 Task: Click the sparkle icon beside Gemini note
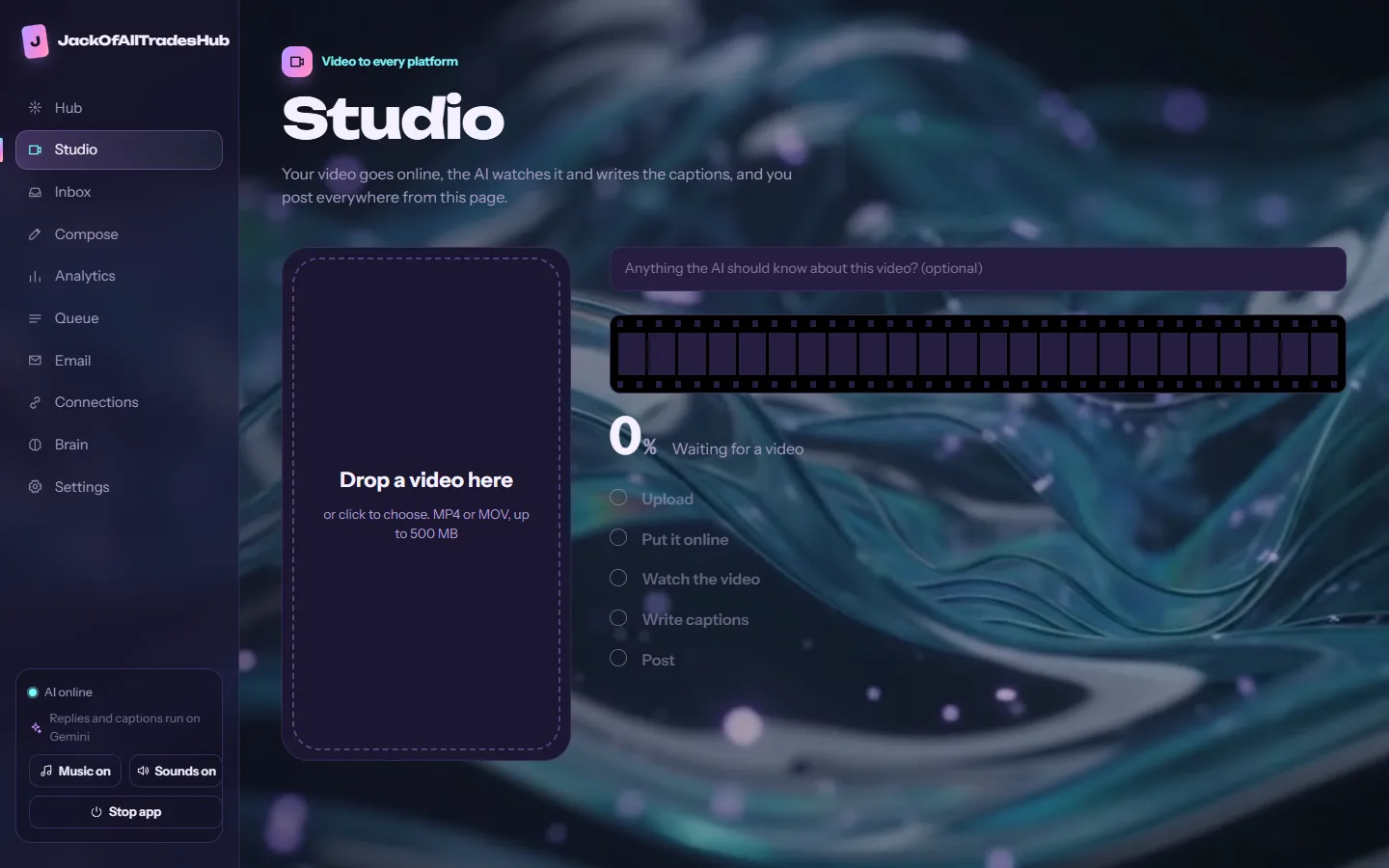[x=37, y=727]
